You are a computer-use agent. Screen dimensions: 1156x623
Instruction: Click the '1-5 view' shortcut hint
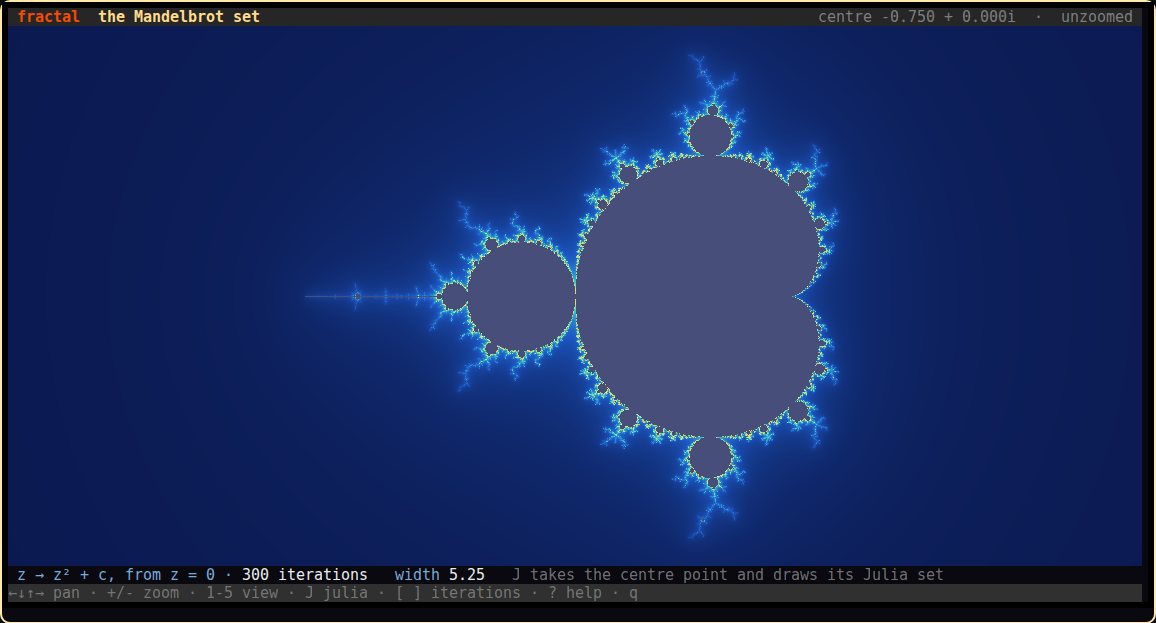pos(242,593)
